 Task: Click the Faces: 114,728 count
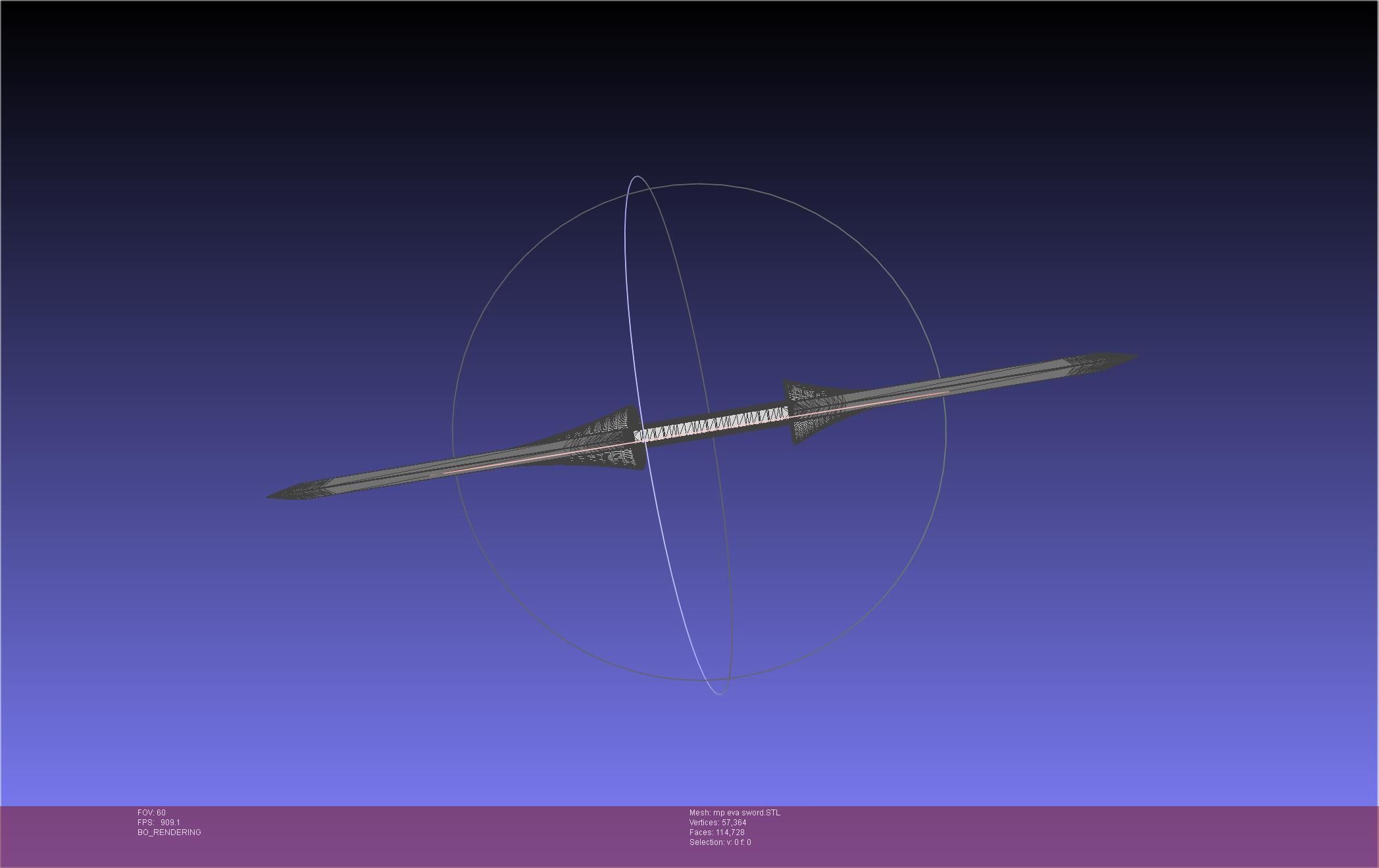click(x=717, y=832)
